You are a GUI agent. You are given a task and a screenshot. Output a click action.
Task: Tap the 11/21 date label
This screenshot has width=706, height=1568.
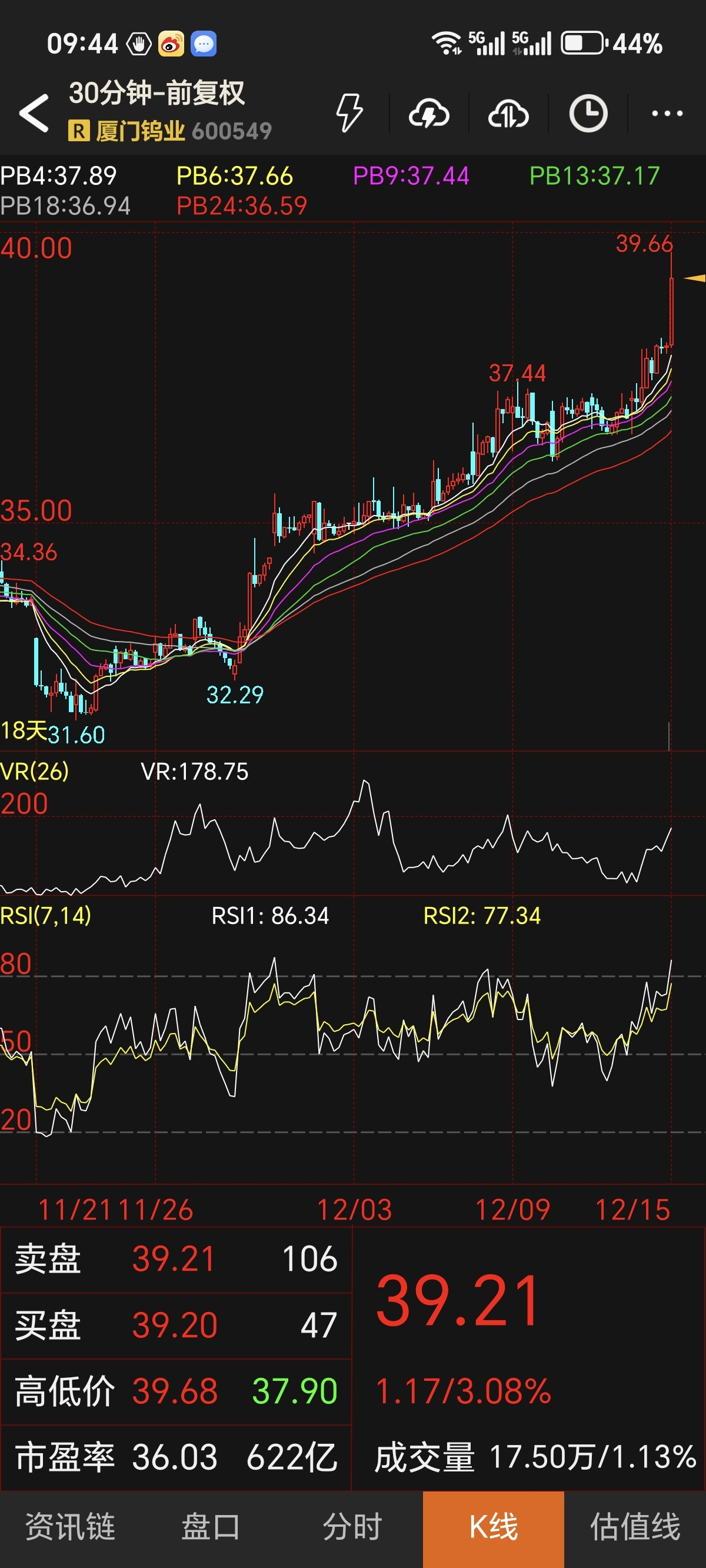tap(75, 1210)
